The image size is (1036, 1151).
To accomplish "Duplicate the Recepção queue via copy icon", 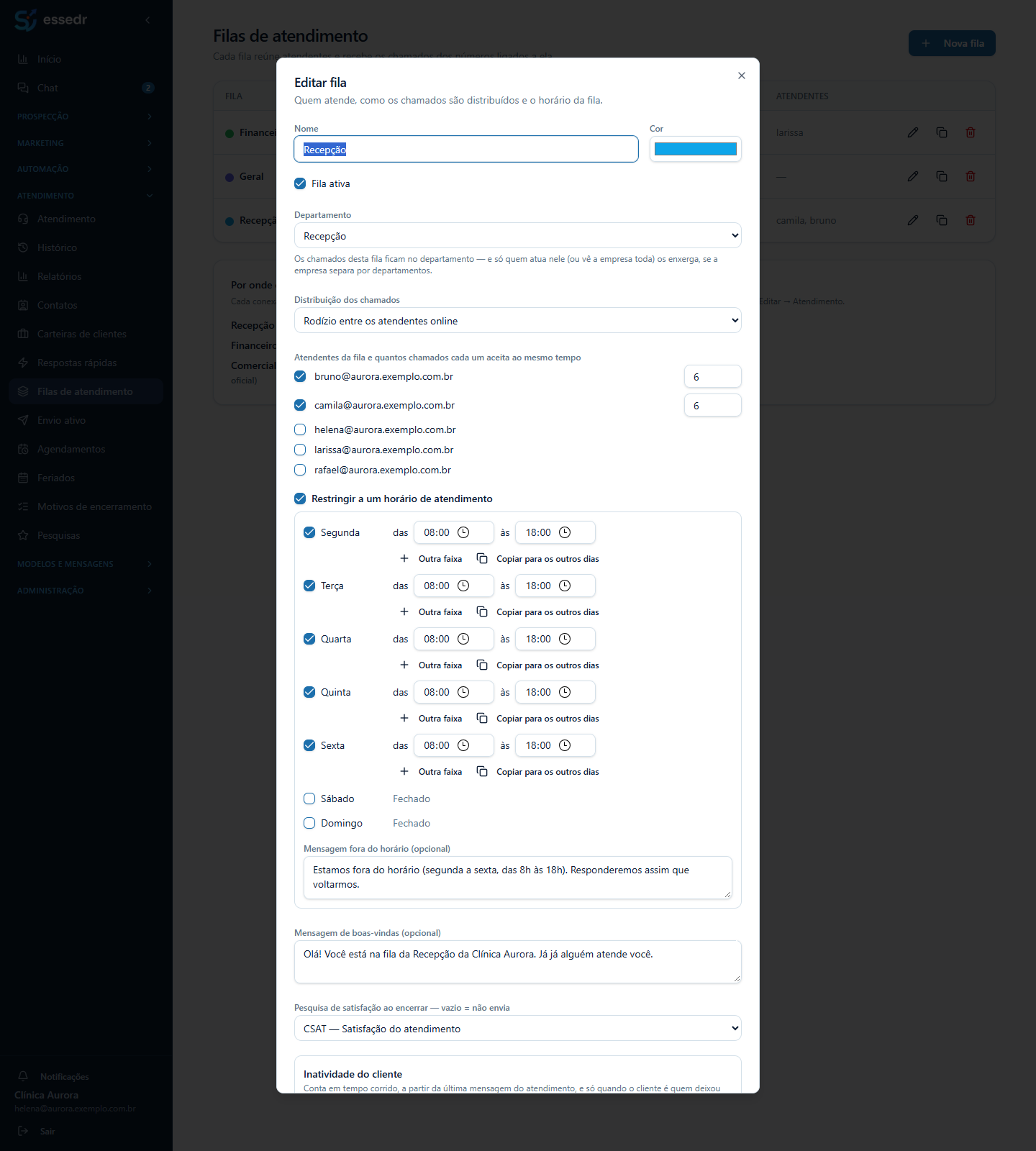I will pyautogui.click(x=942, y=220).
